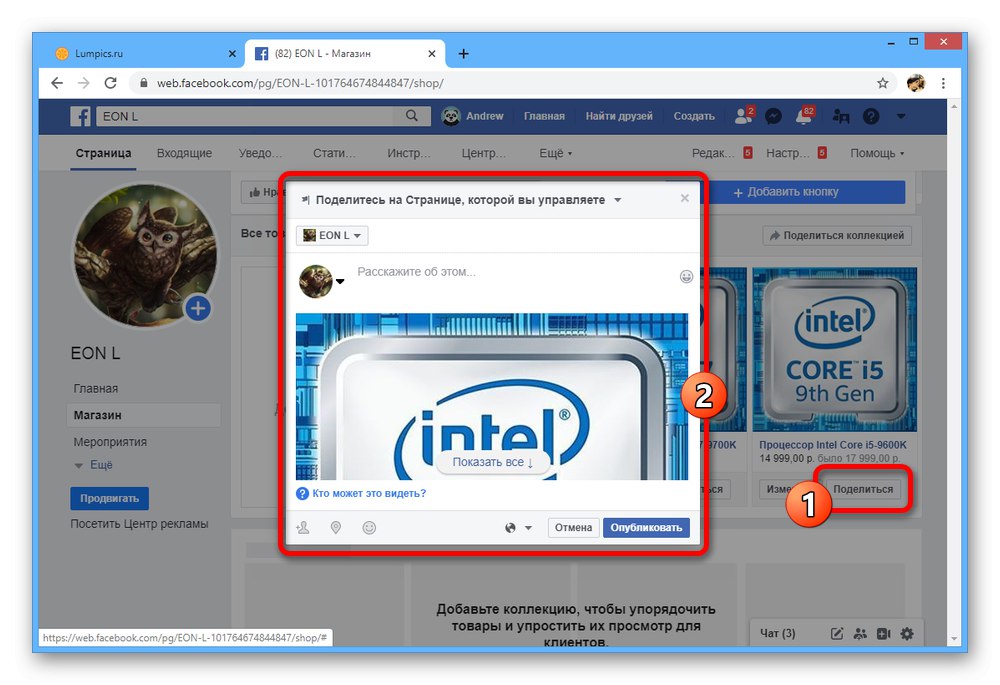The width and height of the screenshot is (1000, 685).
Task: Click the blue question mark help icon
Action: [x=302, y=493]
